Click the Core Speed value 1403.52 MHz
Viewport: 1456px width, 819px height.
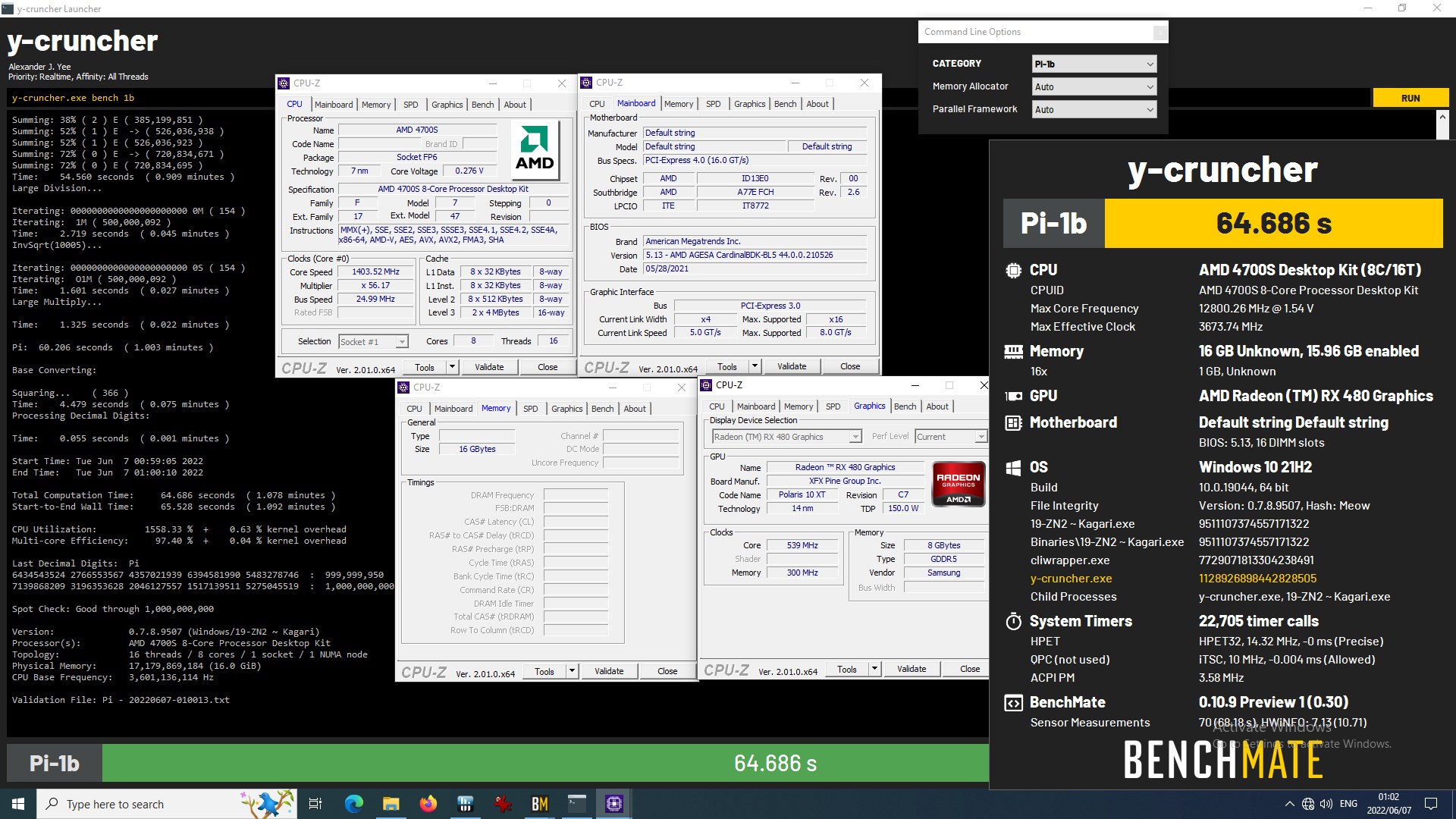(375, 272)
